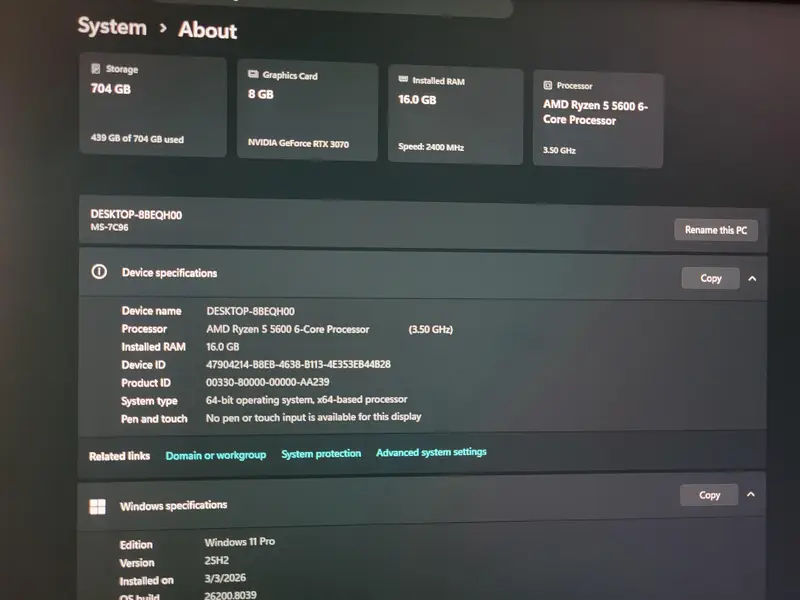Go back to System breadcrumb

pyautogui.click(x=112, y=27)
